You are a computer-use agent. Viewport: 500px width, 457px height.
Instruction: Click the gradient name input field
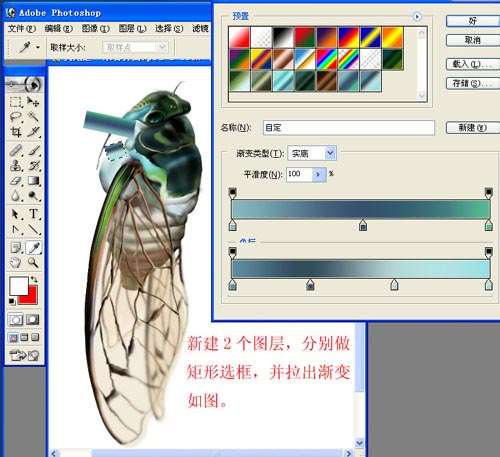[x=349, y=128]
